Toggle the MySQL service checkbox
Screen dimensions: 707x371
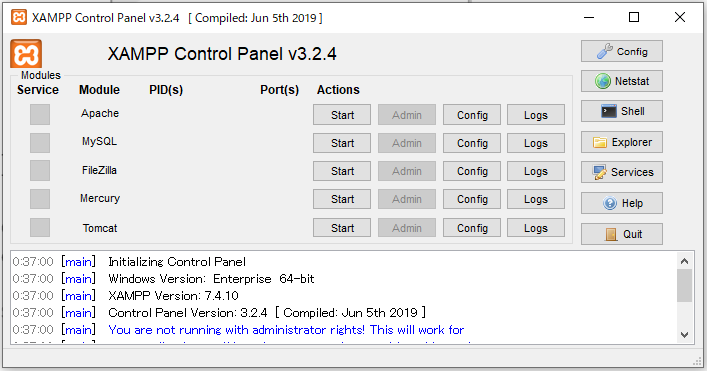point(40,143)
